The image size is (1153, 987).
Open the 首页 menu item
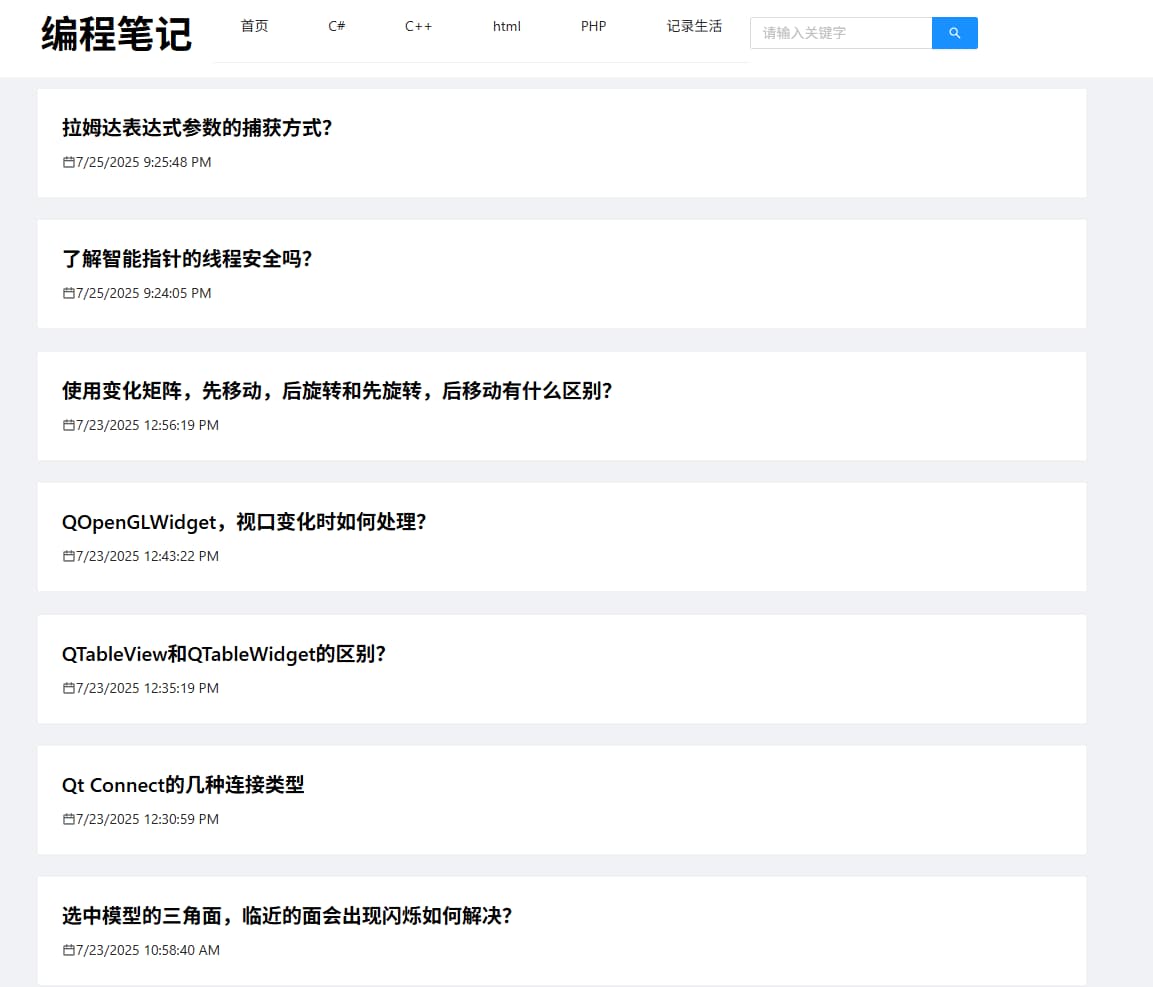click(x=254, y=27)
